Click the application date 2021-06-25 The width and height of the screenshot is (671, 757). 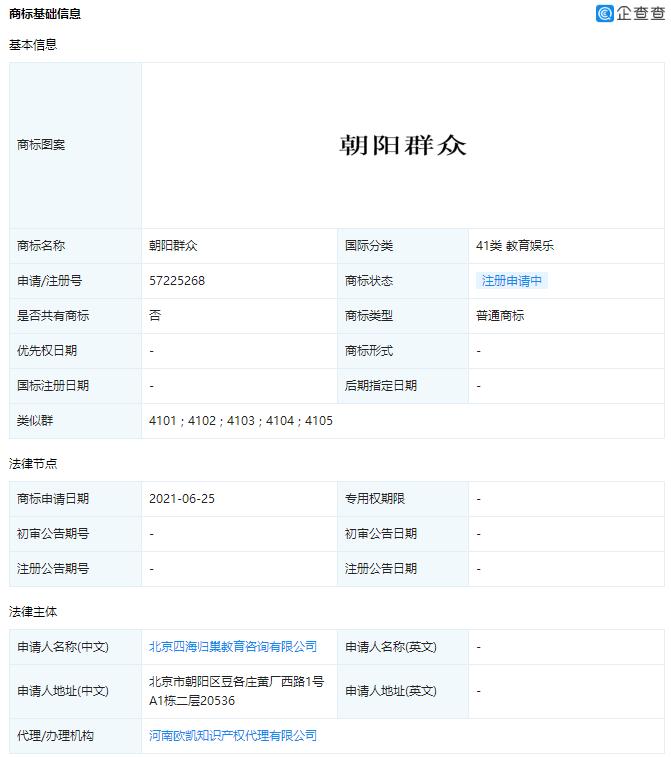[x=182, y=499]
